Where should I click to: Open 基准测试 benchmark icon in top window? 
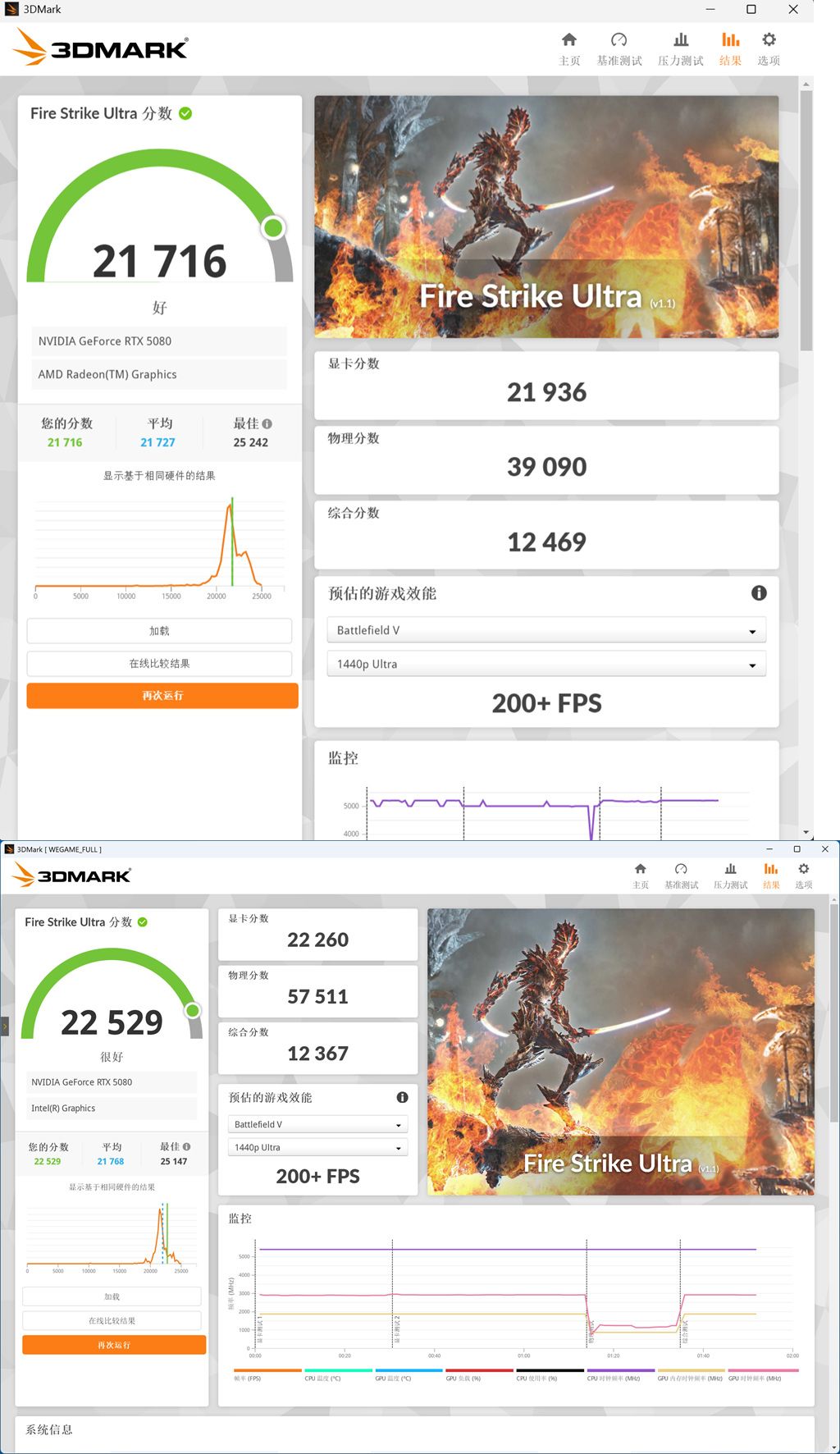[x=619, y=39]
